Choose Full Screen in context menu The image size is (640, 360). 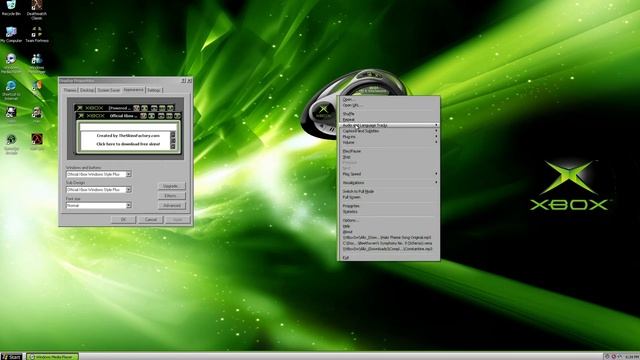[x=389, y=197]
